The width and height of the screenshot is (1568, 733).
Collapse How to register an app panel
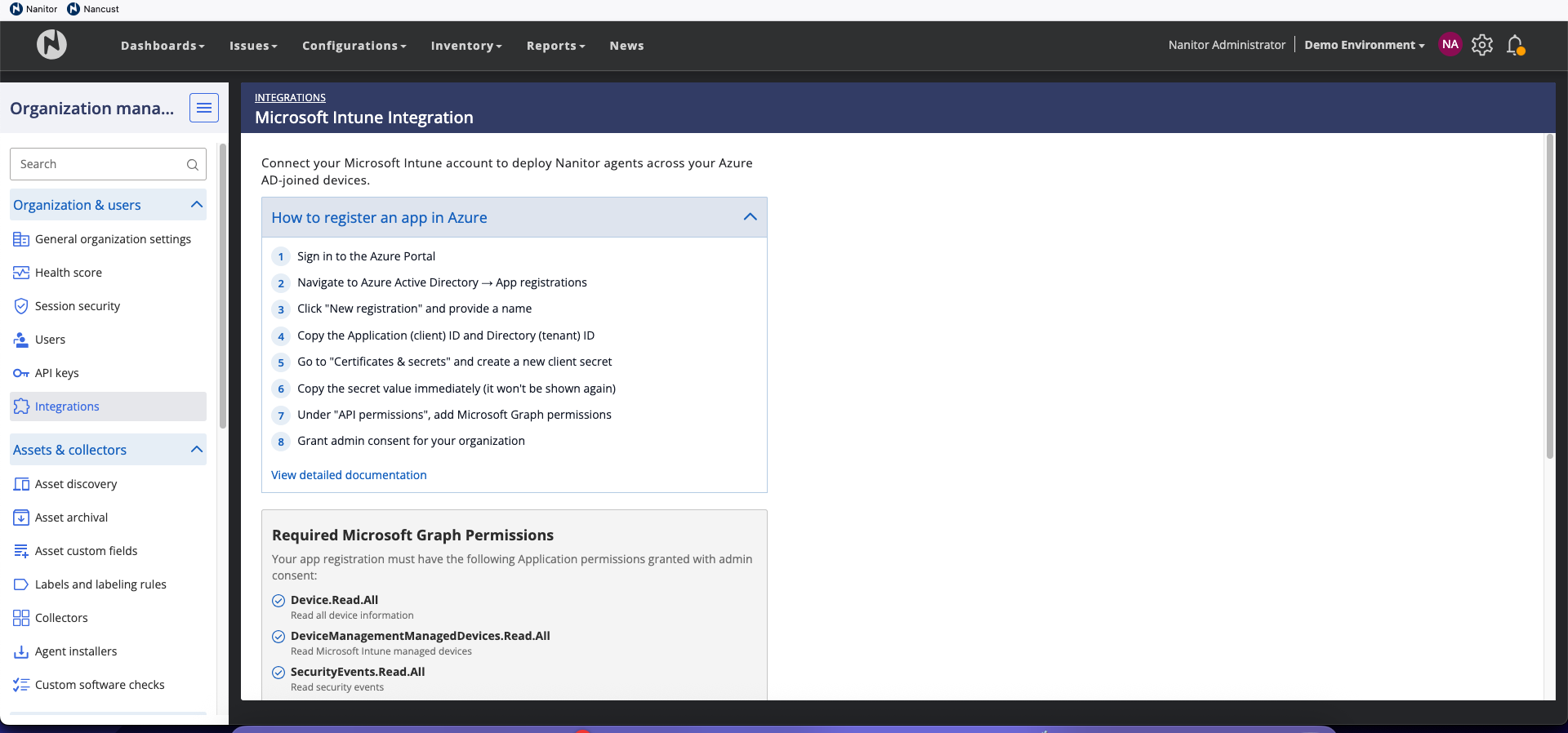point(750,217)
